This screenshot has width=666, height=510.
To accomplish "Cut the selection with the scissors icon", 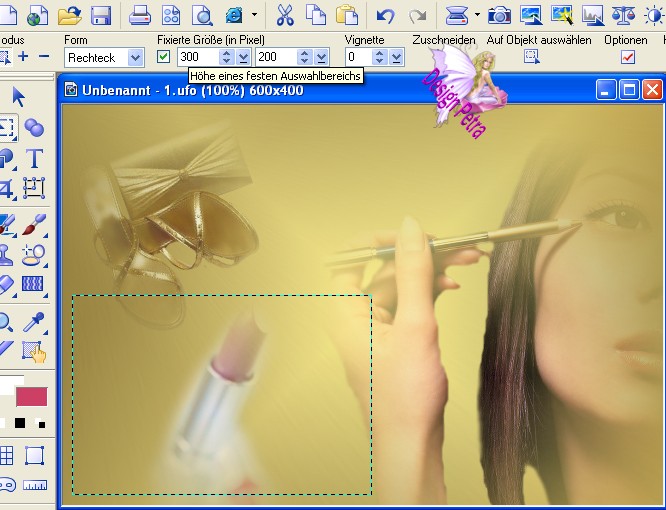I will pyautogui.click(x=285, y=15).
